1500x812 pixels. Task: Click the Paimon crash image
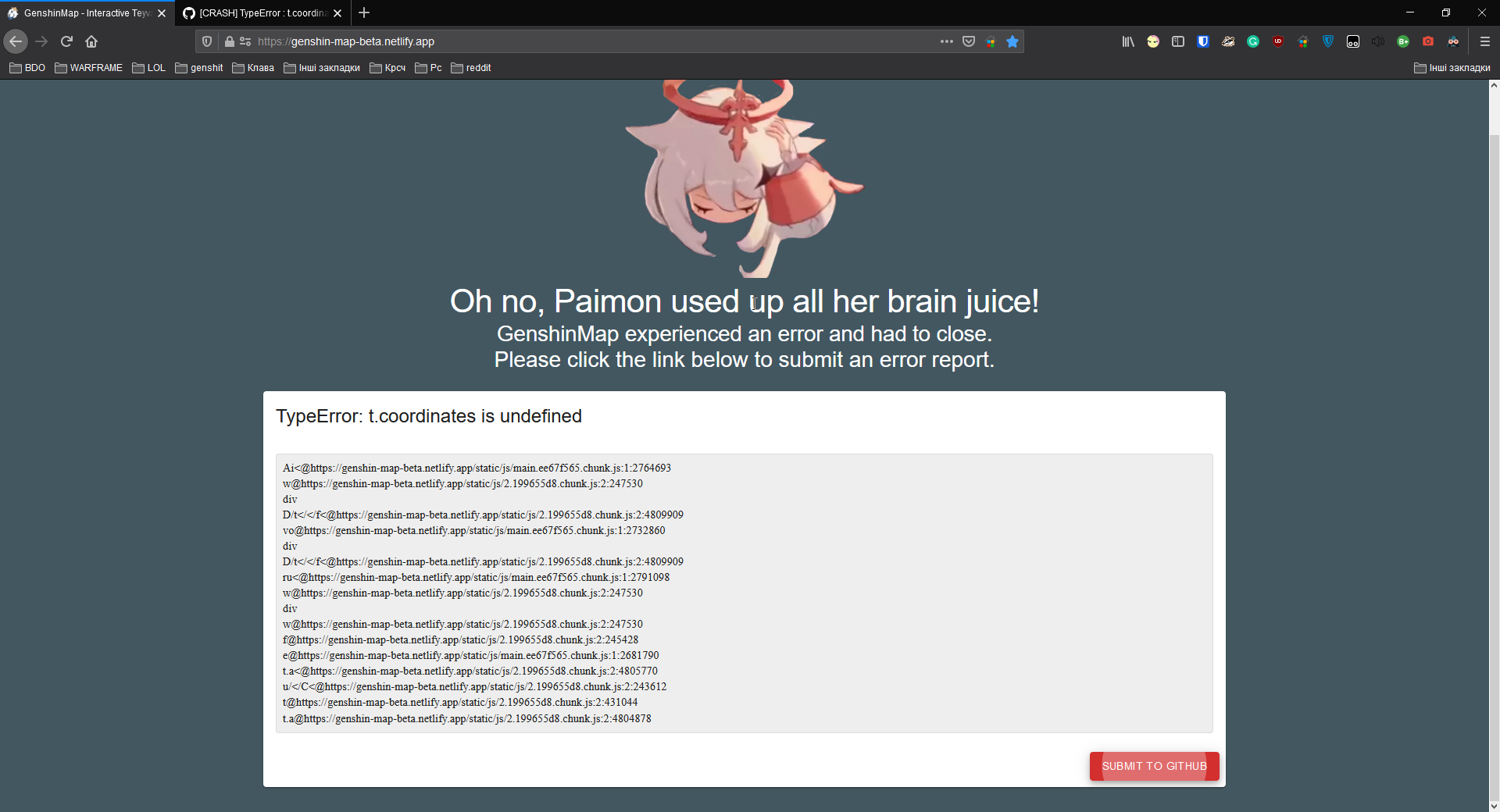[x=745, y=178]
